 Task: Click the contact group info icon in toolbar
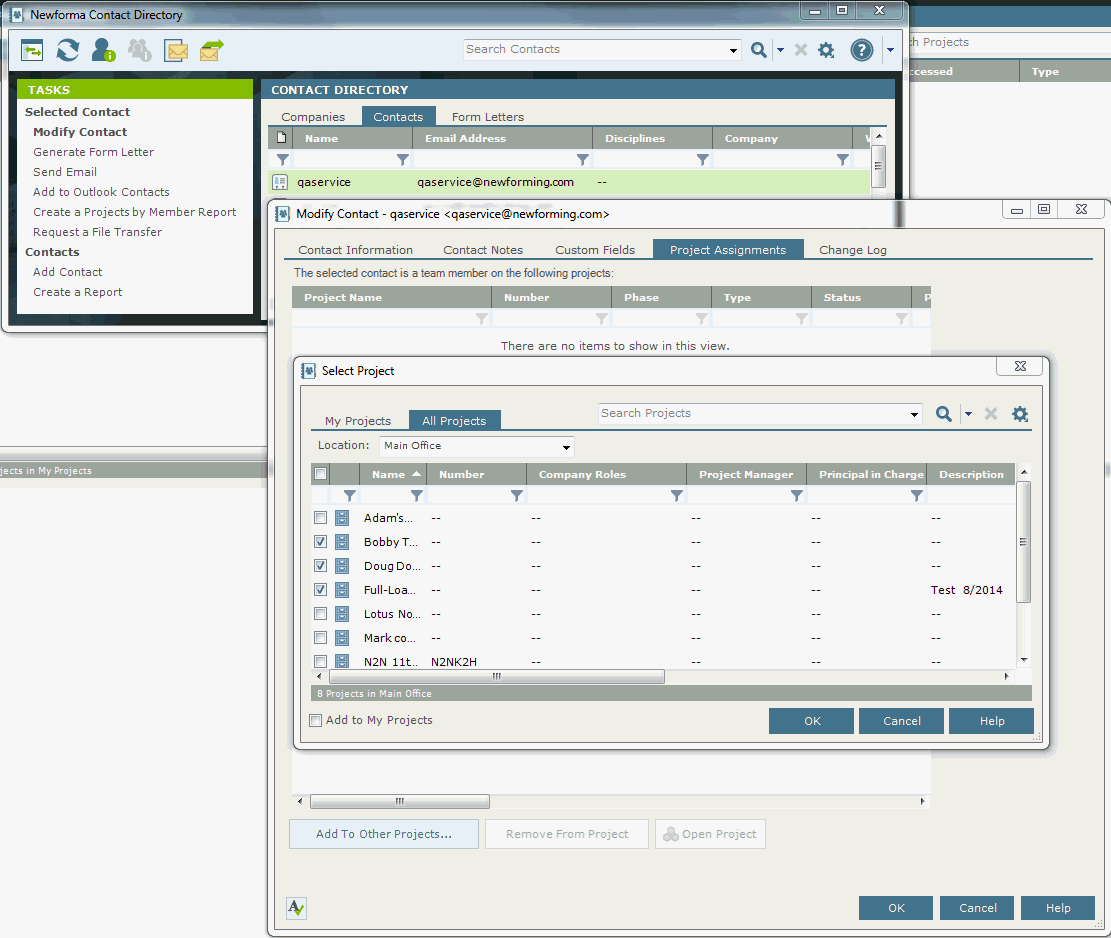pos(140,50)
